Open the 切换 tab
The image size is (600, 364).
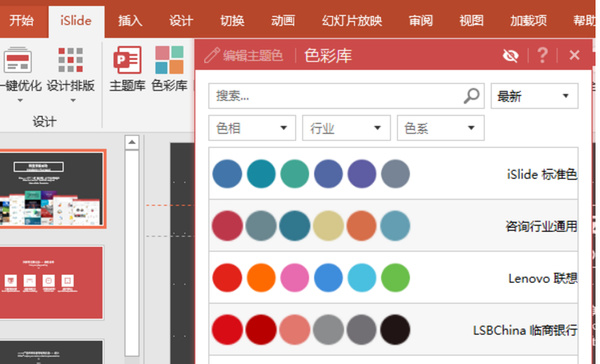(232, 20)
